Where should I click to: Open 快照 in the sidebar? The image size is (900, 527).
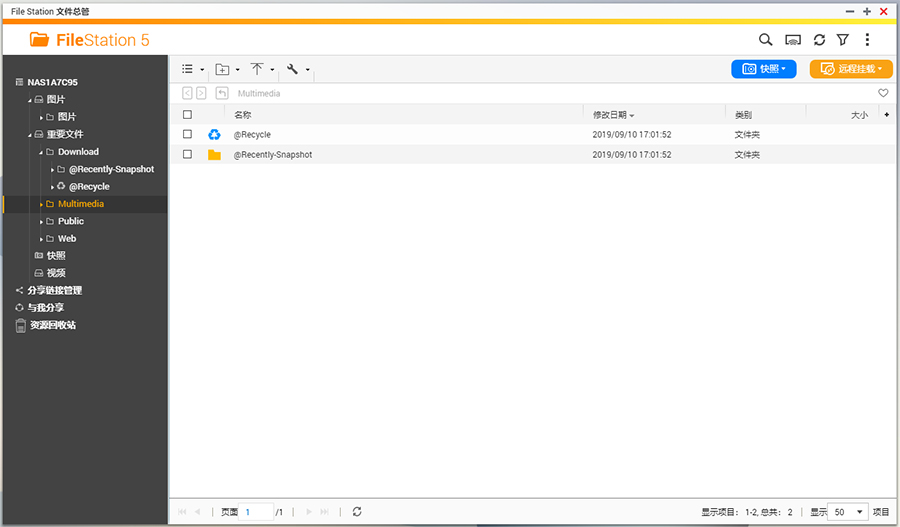[x=56, y=255]
